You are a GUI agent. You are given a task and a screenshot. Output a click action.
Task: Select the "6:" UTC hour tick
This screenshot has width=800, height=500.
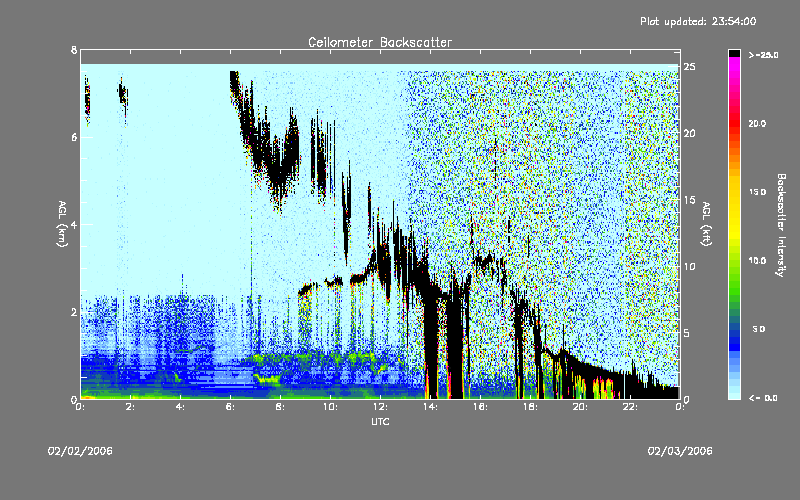230,407
